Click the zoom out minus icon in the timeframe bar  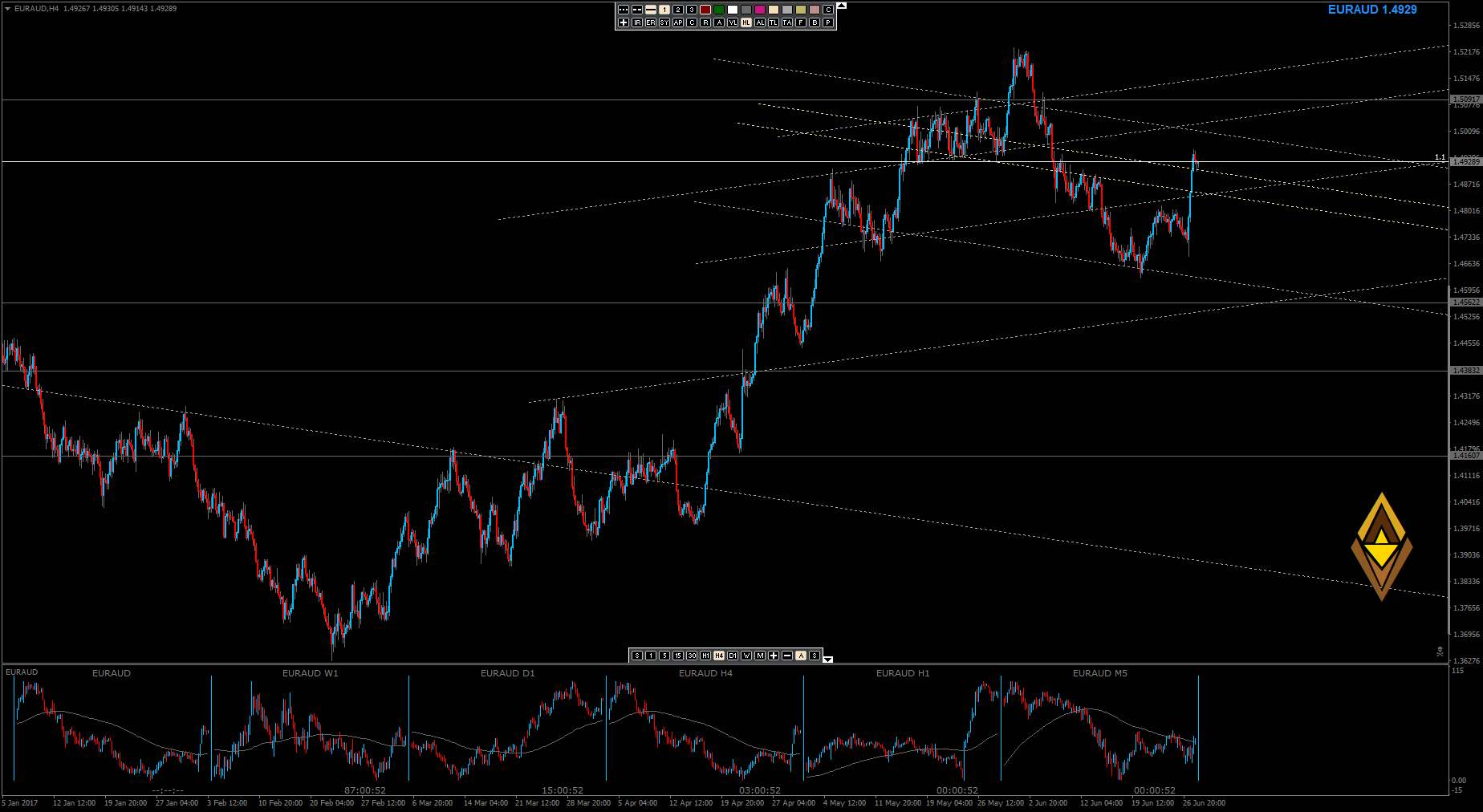tap(787, 656)
